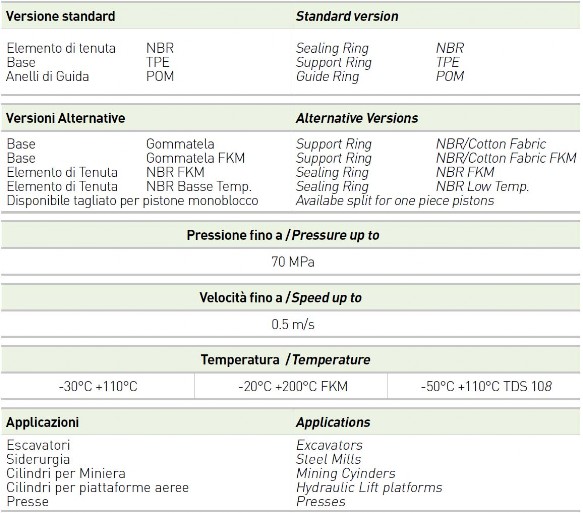Select the 0.5 m/s value
Viewport: 583px width, 513px height.
293,324
